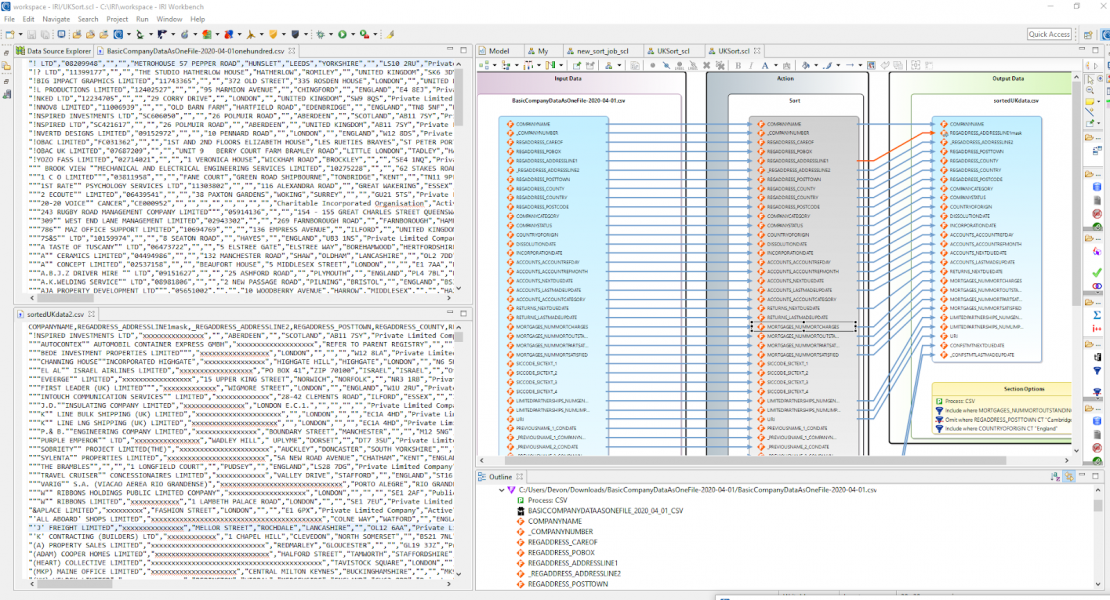1110x600 pixels.
Task: Select MORTGAGES_NUMMORTCHARGES field in the Sort box
Action: [803, 327]
